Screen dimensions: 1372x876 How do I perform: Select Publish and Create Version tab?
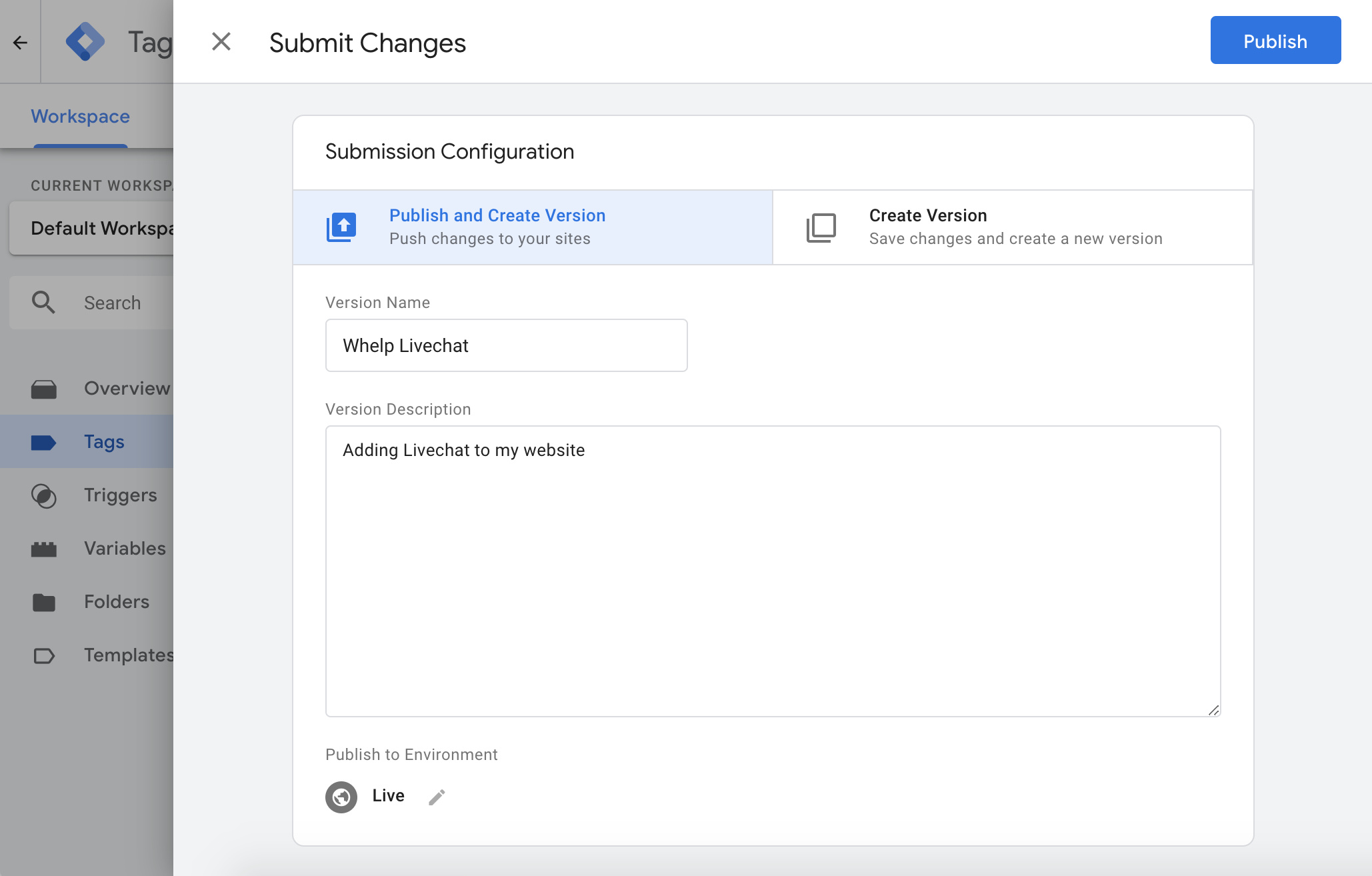click(533, 227)
